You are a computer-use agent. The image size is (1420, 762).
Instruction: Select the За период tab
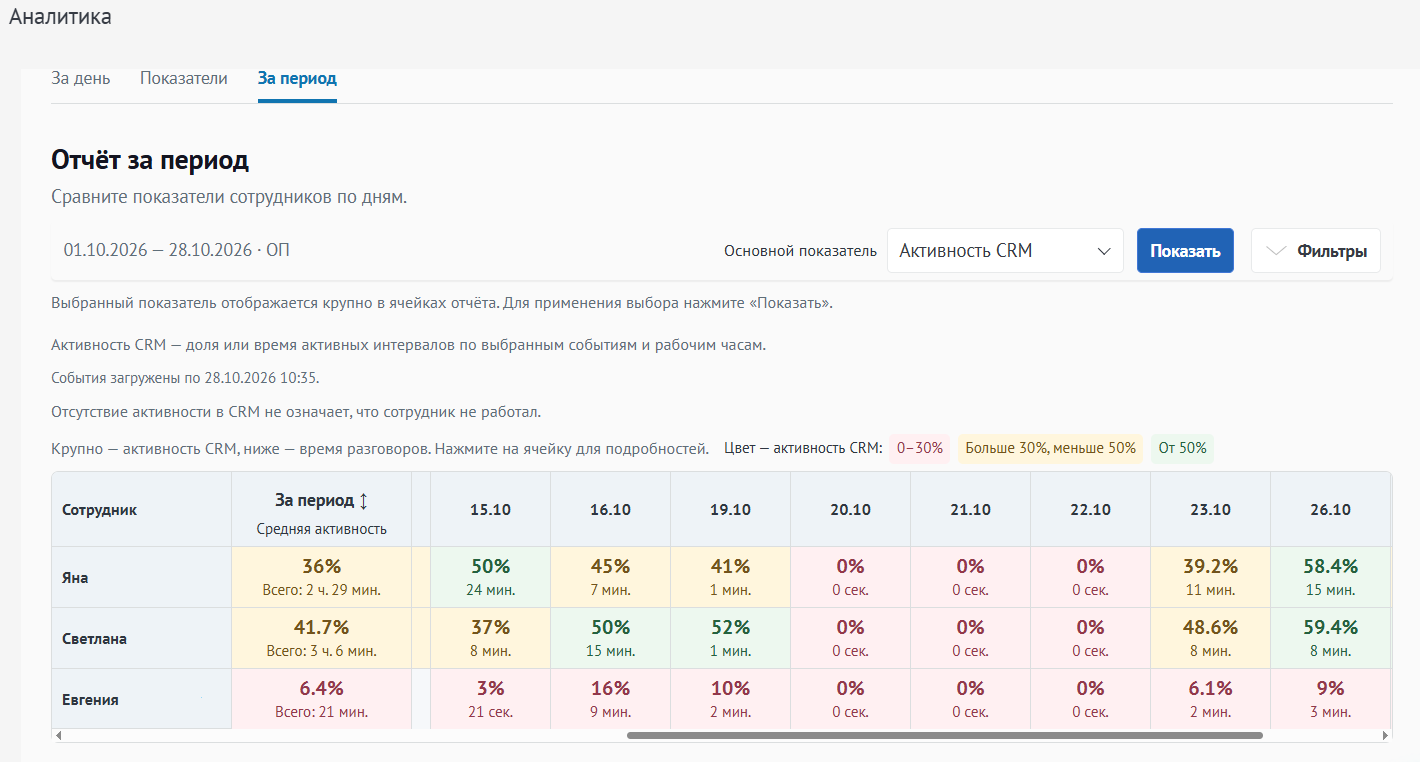pos(297,78)
